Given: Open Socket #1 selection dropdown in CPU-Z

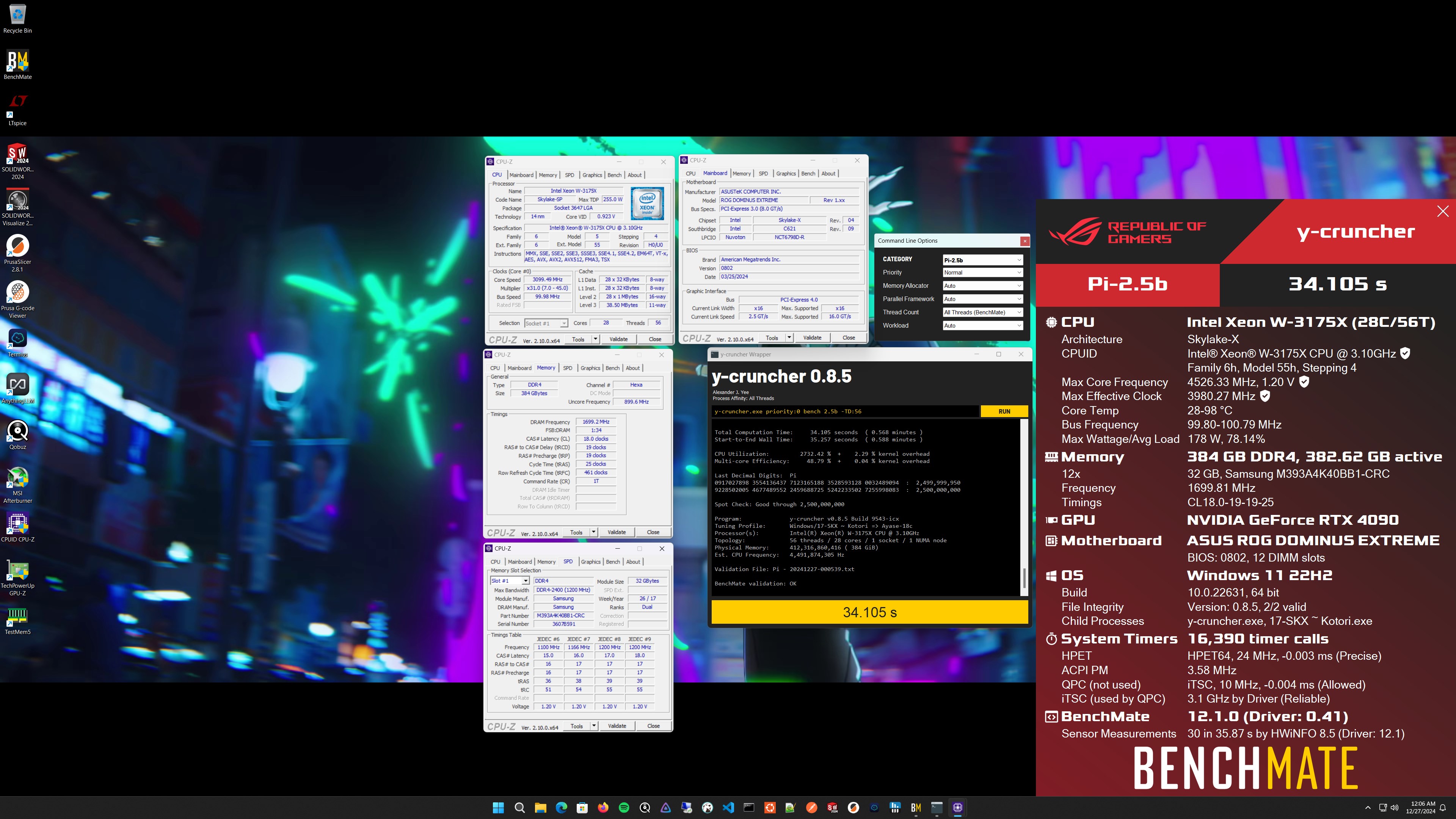Looking at the screenshot, I should [x=546, y=323].
